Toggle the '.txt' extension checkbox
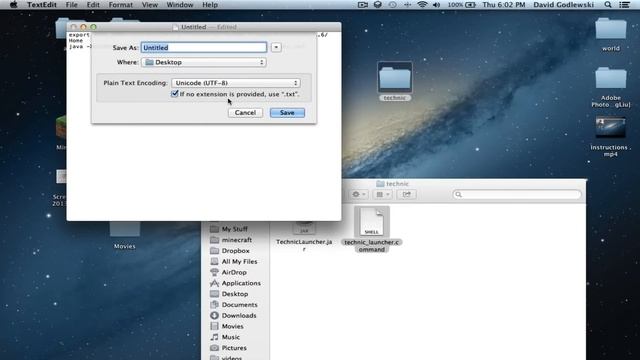The image size is (640, 360). pyautogui.click(x=175, y=94)
